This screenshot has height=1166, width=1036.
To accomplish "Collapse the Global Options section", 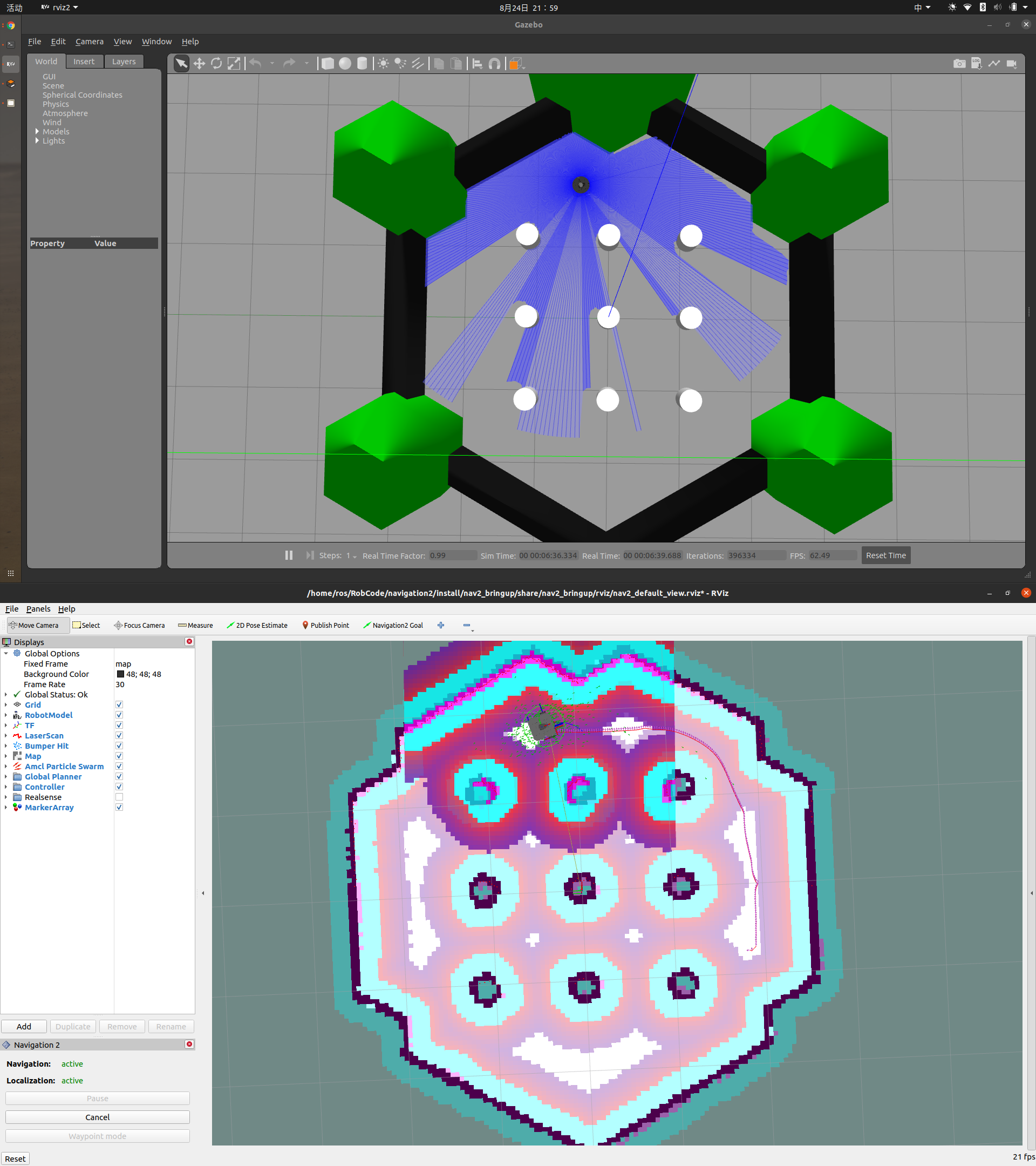I will tap(6, 653).
